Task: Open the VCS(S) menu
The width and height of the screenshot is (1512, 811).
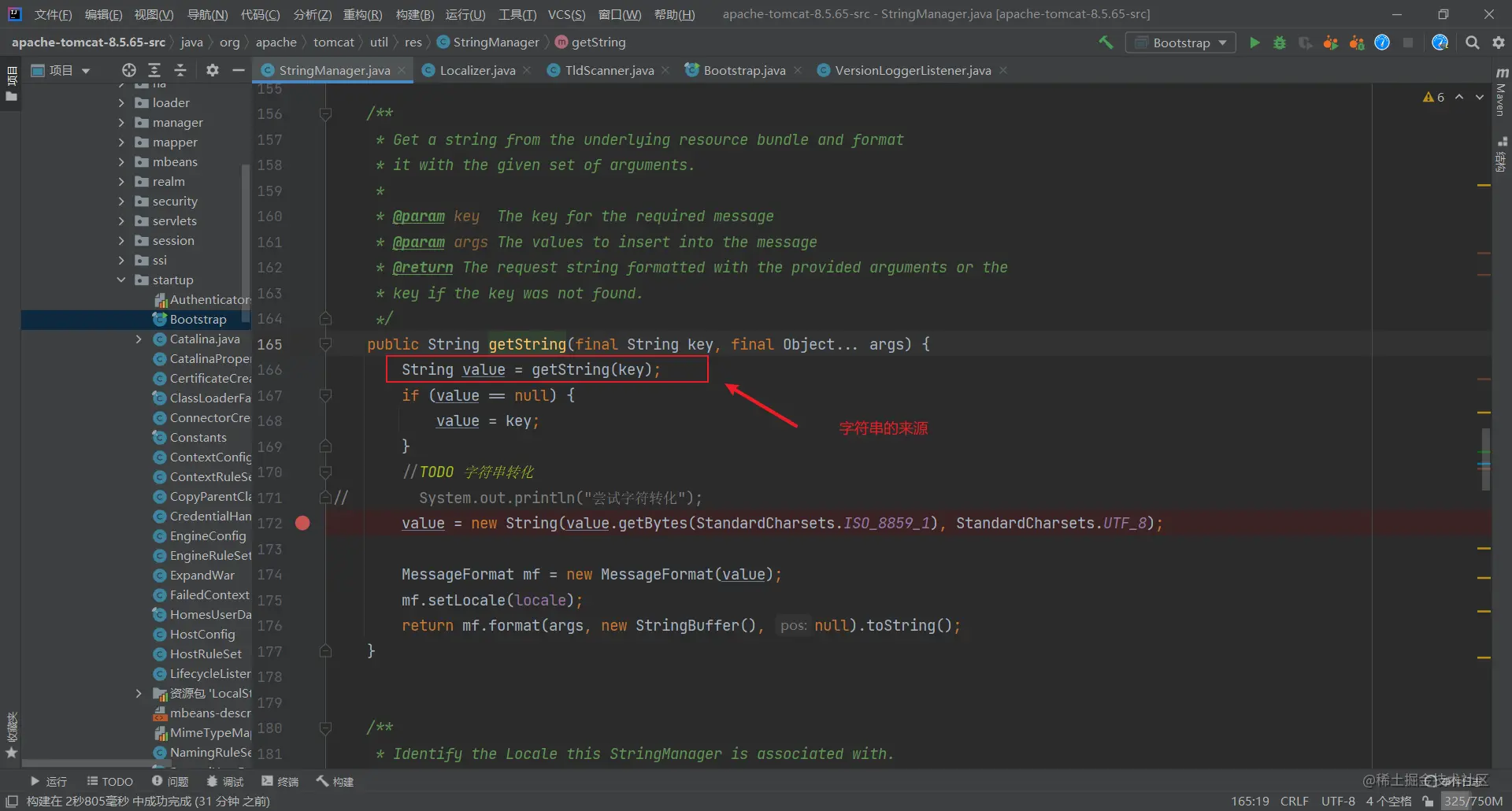Action: [x=566, y=14]
